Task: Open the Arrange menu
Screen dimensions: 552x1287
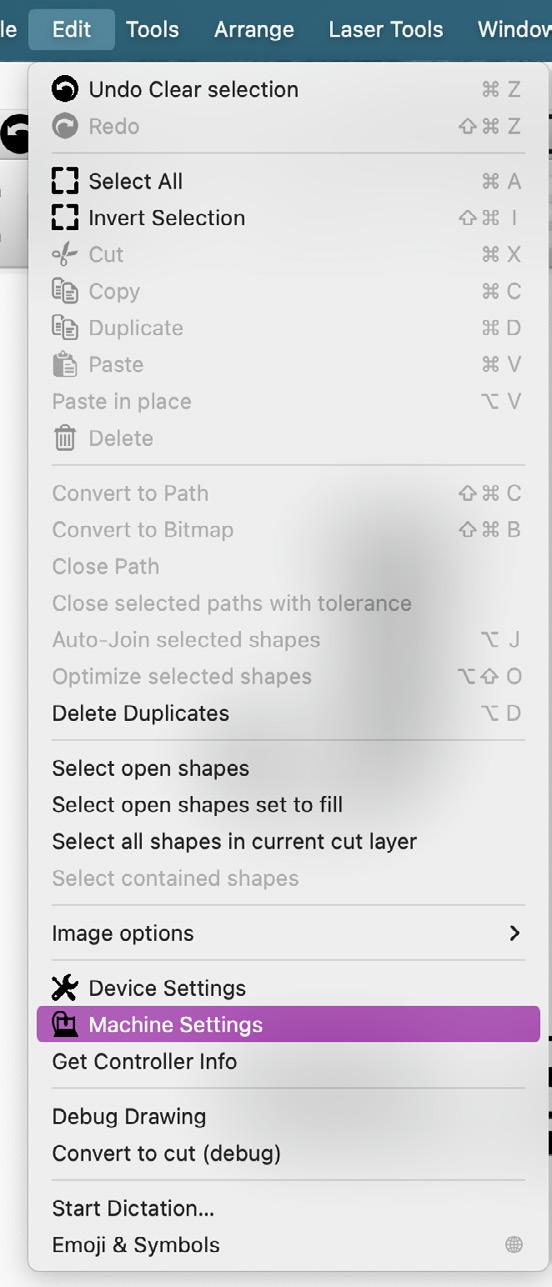Action: pos(254,29)
